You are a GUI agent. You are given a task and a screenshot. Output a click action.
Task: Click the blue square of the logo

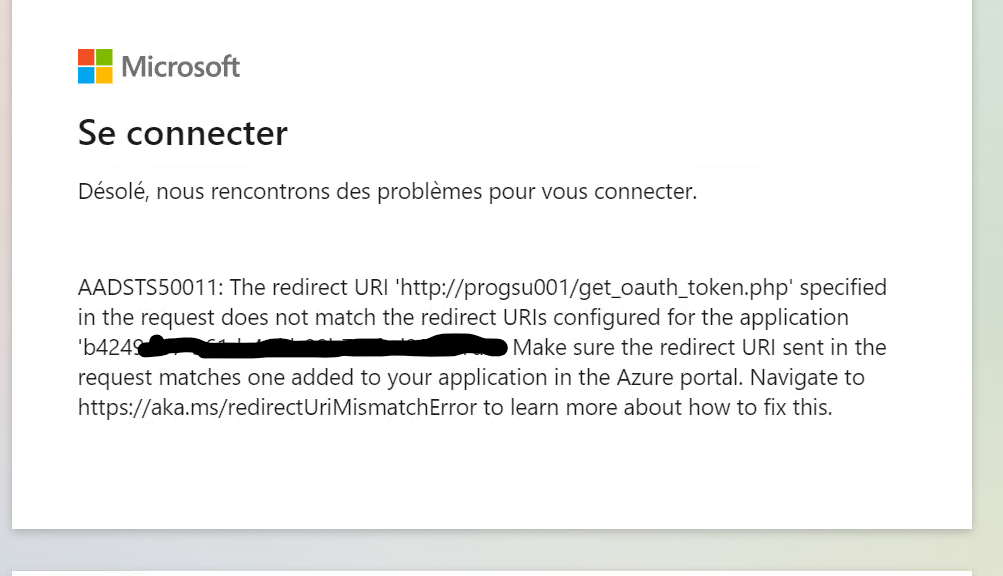(86, 76)
